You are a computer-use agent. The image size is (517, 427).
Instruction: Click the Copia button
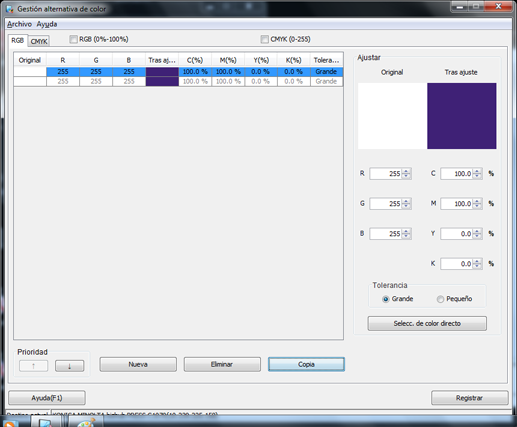[306, 364]
